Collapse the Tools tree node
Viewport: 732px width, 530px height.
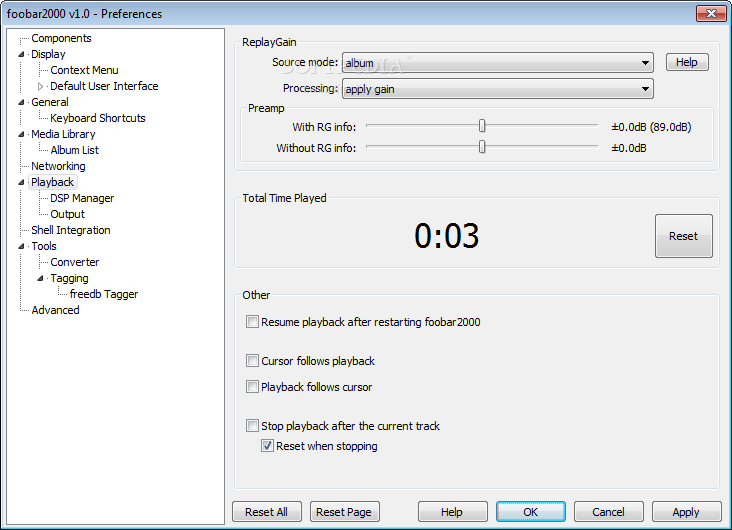[21, 247]
